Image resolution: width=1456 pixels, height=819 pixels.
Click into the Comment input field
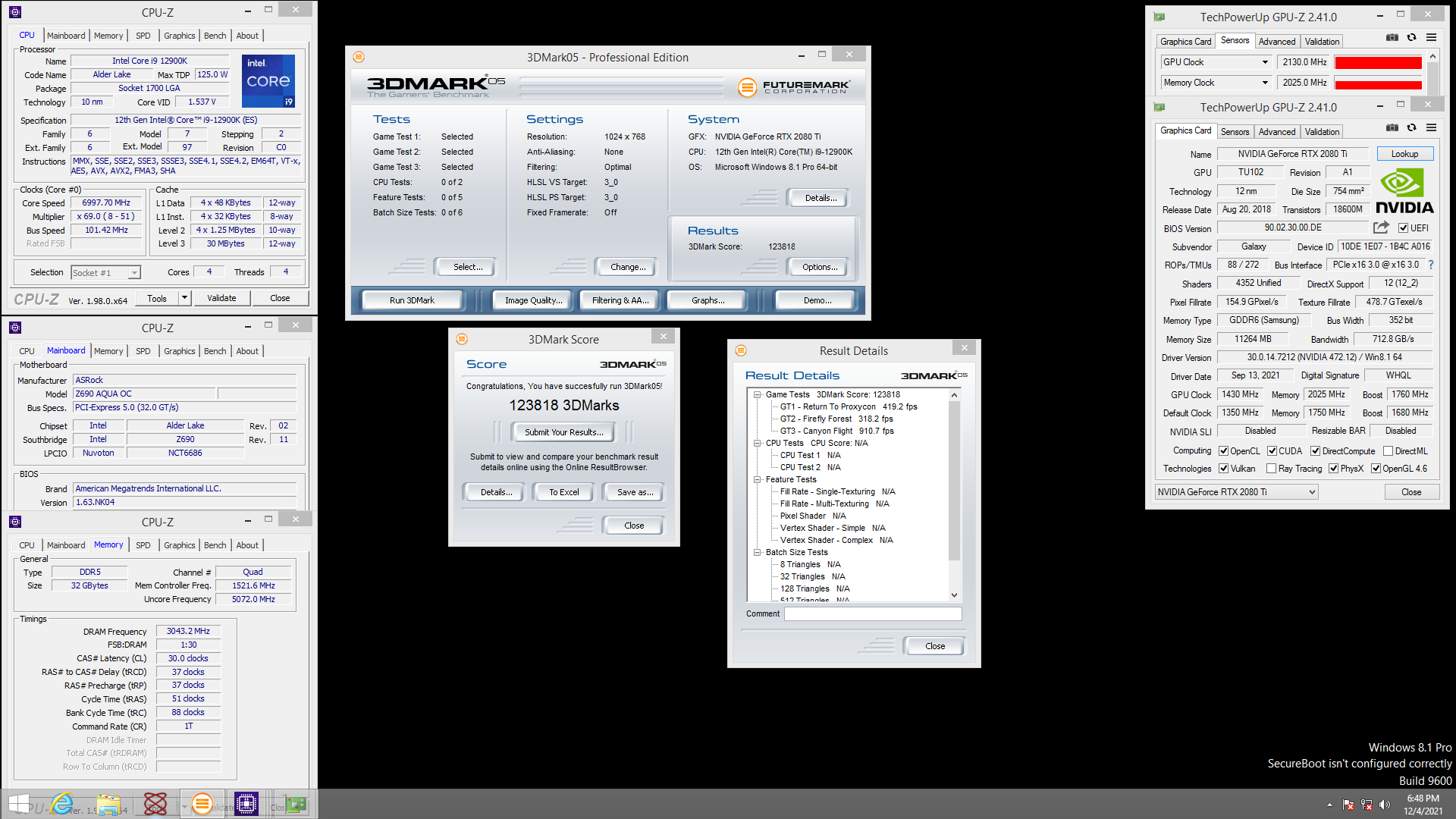coord(873,614)
